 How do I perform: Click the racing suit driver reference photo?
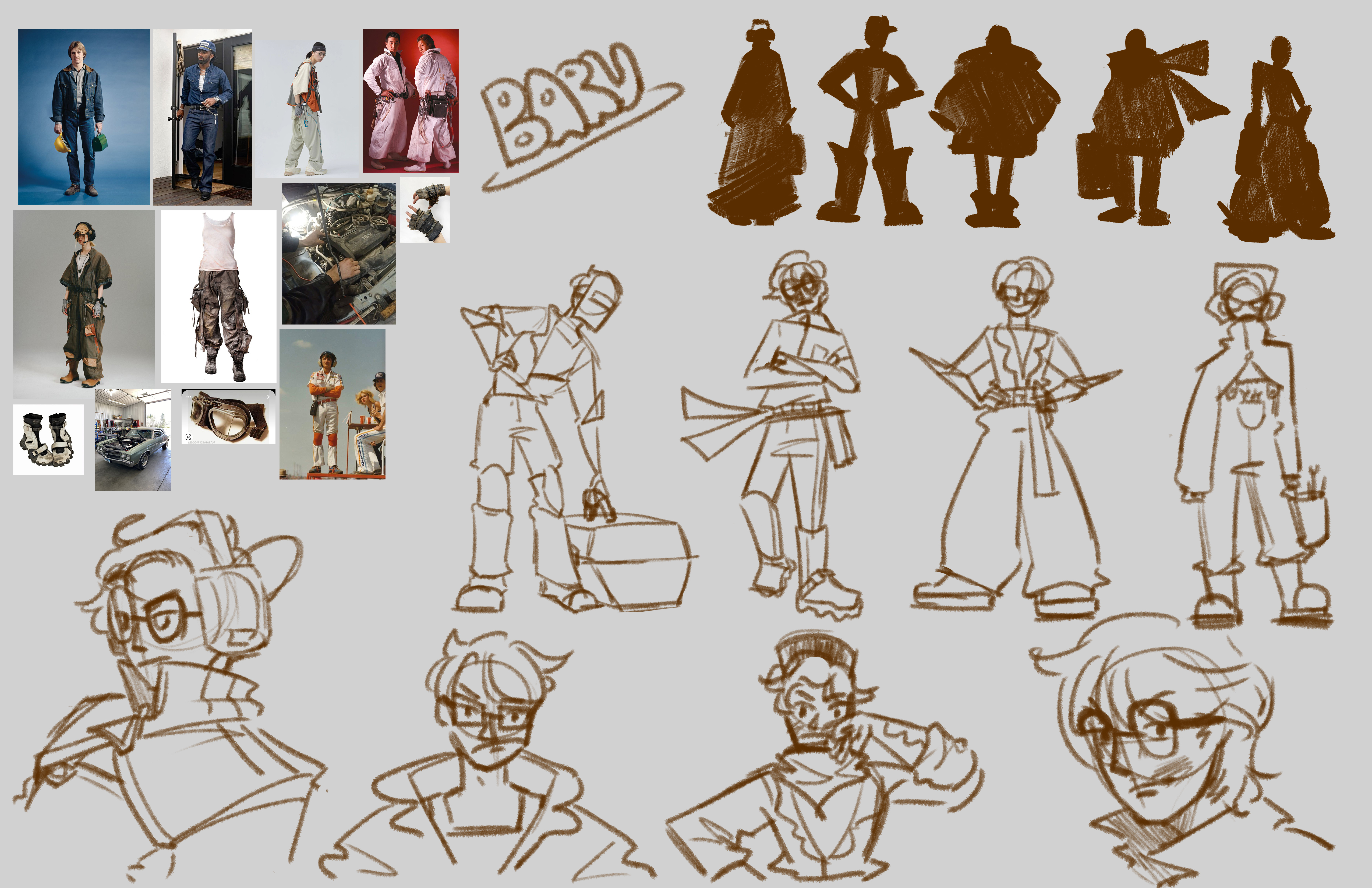(x=333, y=404)
